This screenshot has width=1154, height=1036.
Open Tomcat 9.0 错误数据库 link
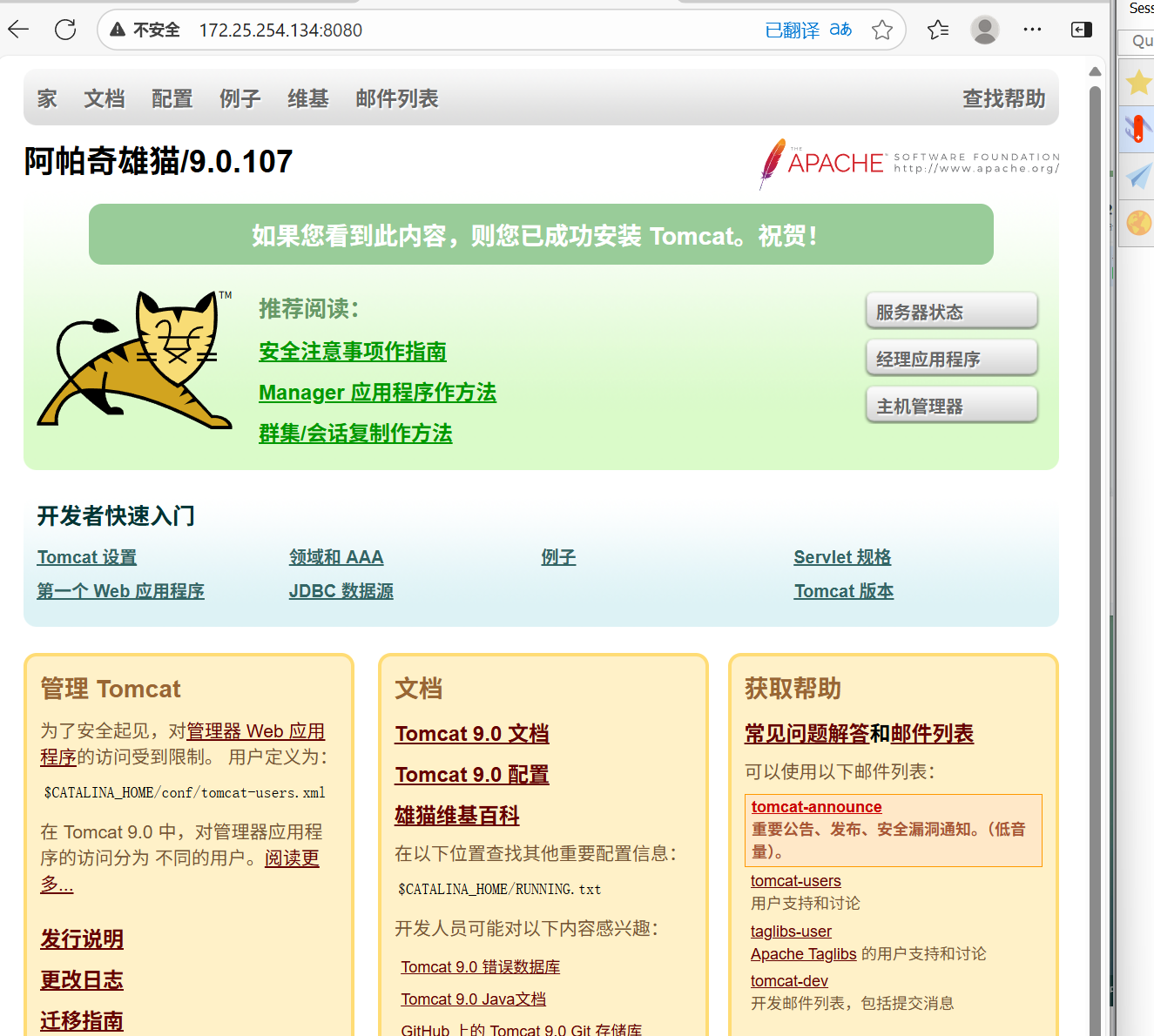[x=481, y=967]
